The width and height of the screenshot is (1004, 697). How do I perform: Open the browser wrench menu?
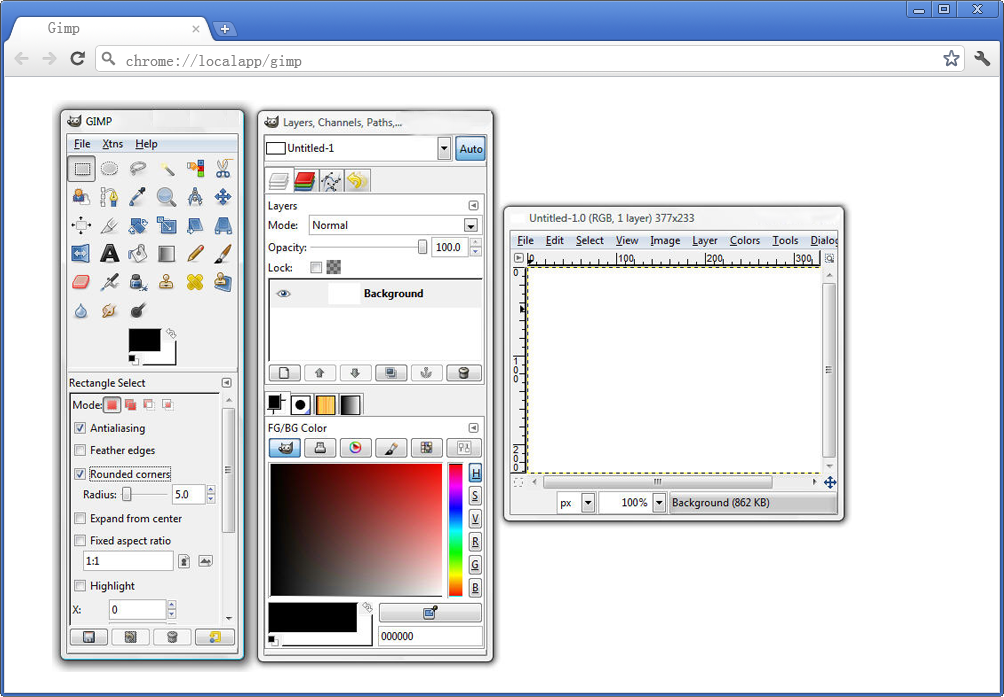[982, 59]
